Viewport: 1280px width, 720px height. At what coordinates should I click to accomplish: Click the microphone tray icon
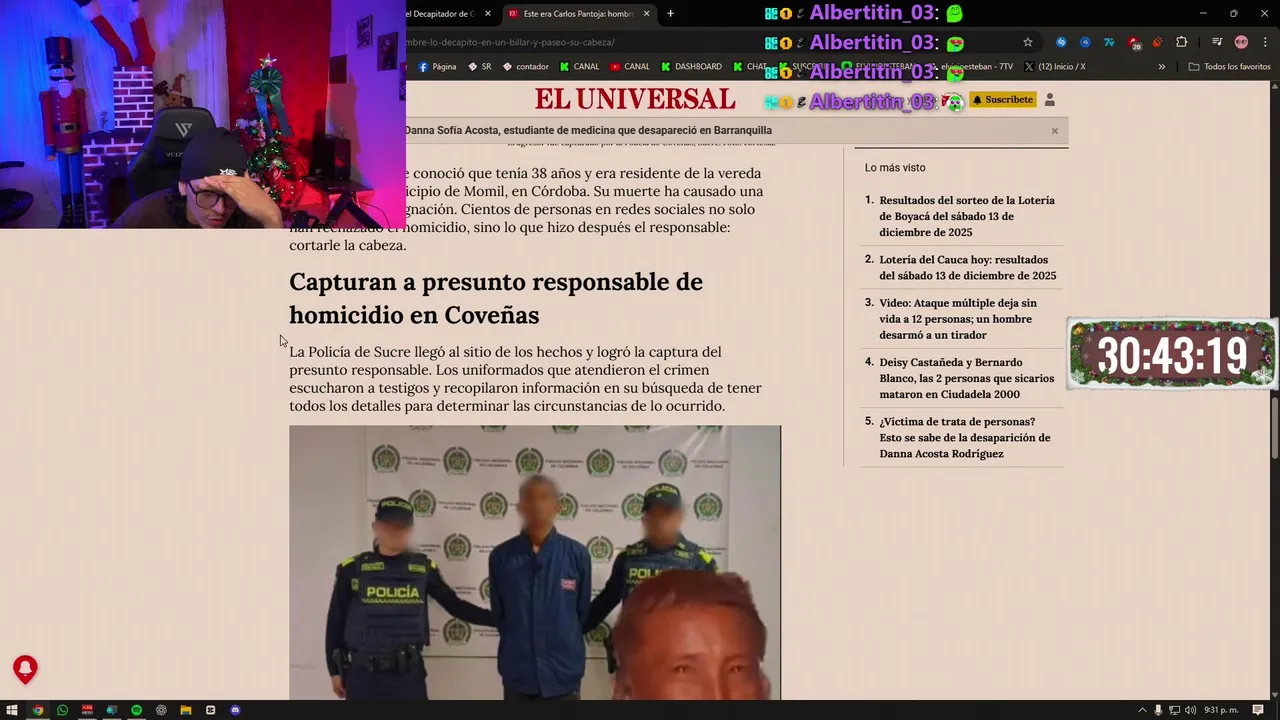tap(1158, 710)
